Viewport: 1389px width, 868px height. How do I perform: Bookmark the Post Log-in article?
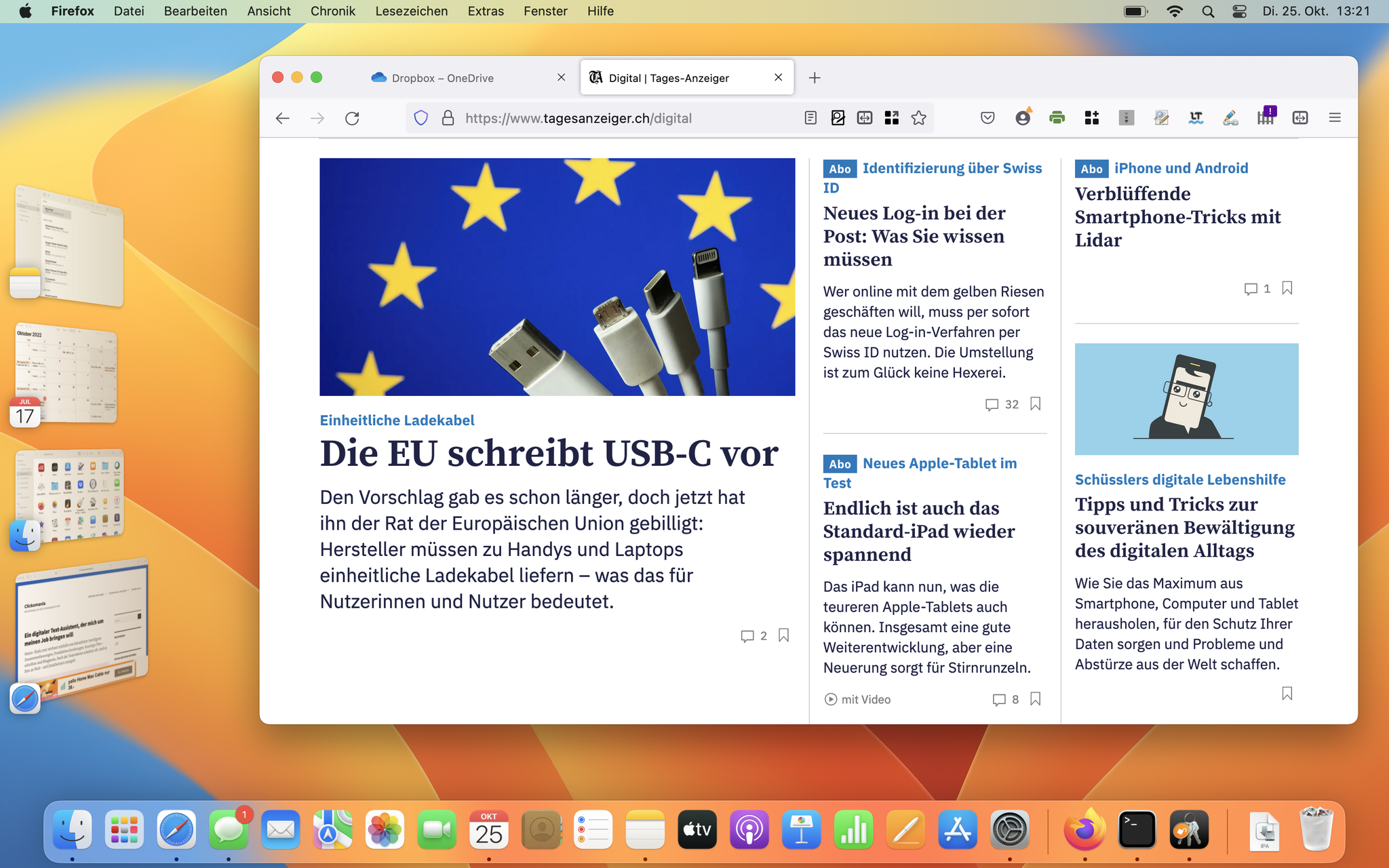[x=1035, y=404]
